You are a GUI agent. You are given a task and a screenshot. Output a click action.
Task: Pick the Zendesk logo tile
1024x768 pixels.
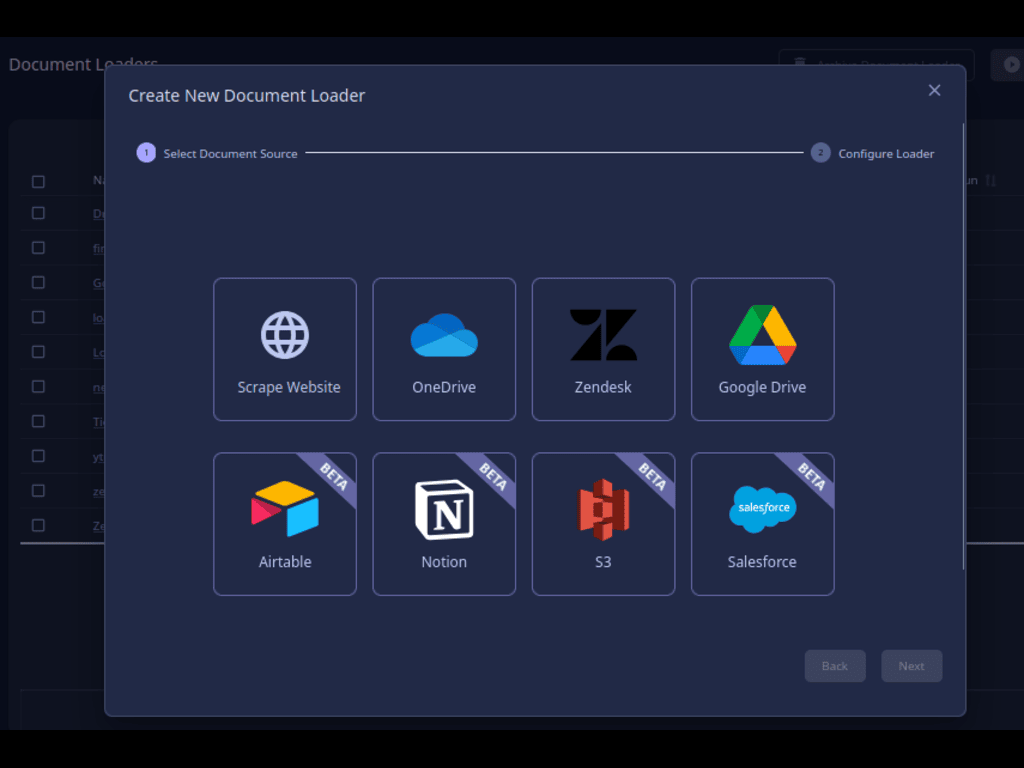tap(603, 335)
